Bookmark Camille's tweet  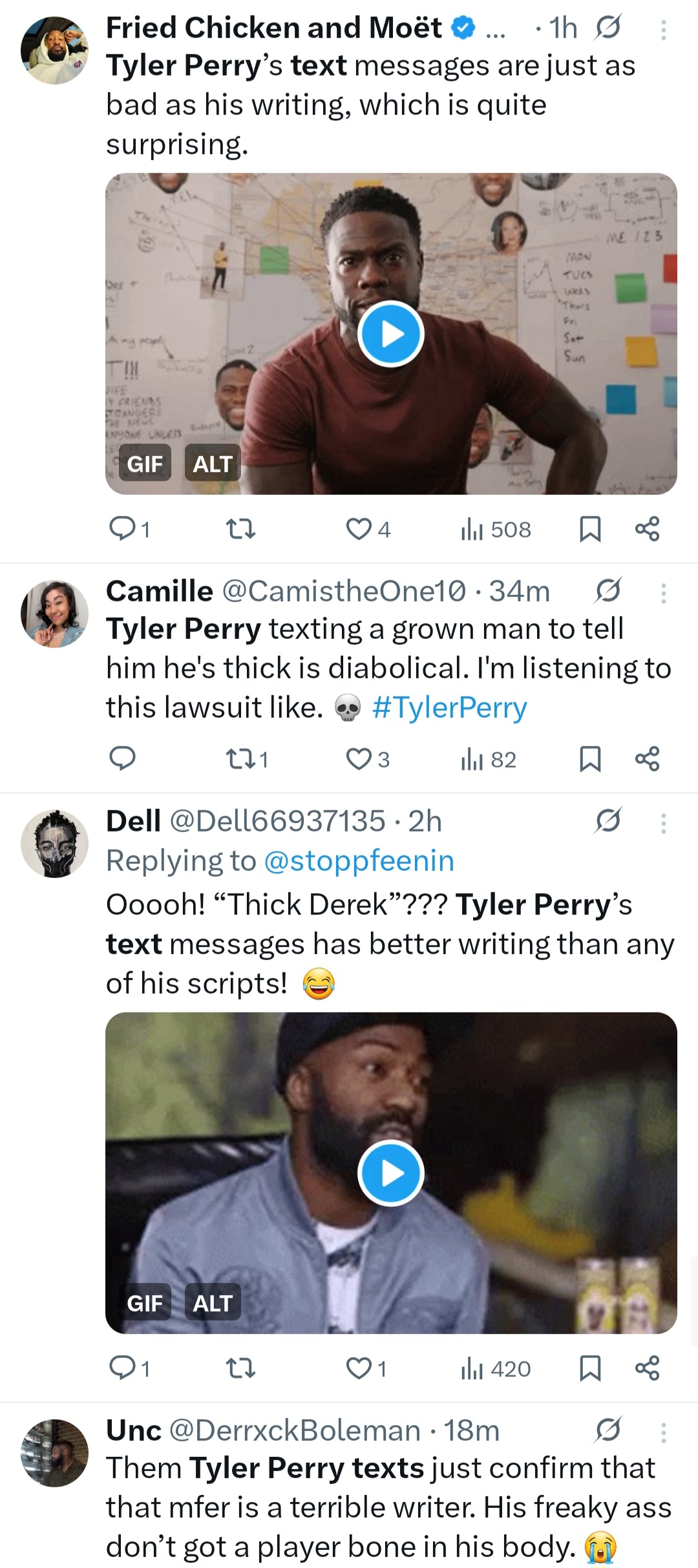(589, 759)
